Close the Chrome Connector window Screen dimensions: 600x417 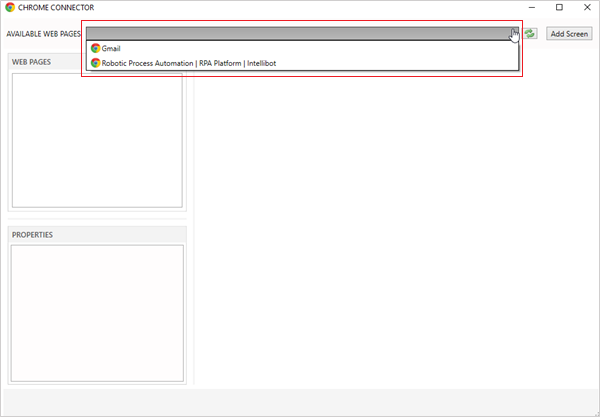click(587, 7)
